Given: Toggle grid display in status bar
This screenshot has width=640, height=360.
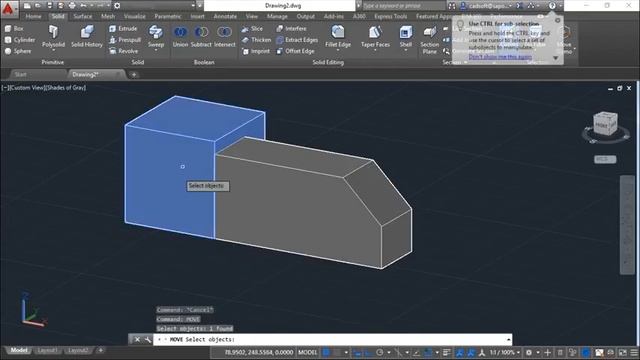Looking at the screenshot, I should point(326,352).
